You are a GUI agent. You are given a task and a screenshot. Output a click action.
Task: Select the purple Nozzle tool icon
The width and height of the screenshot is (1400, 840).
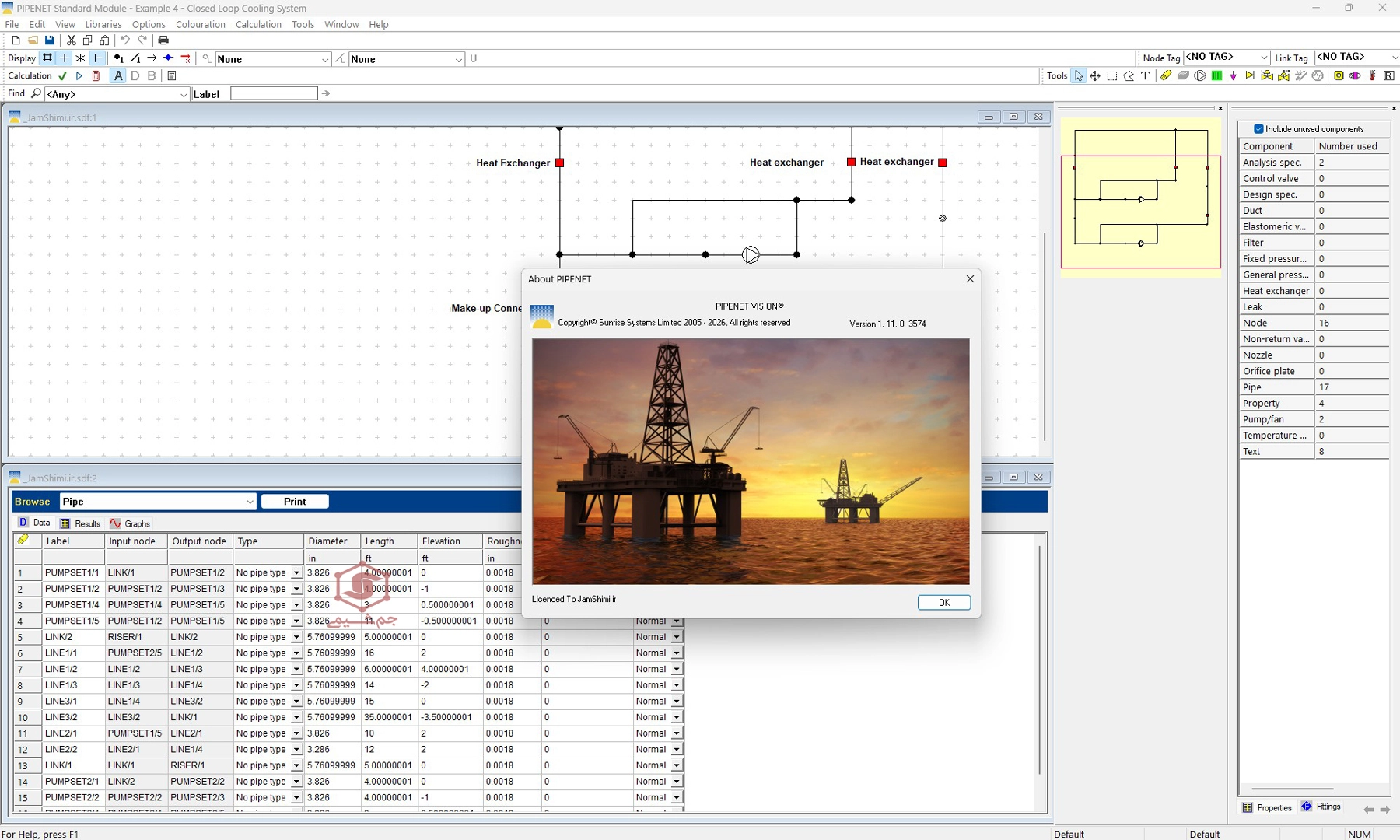pyautogui.click(x=1234, y=76)
